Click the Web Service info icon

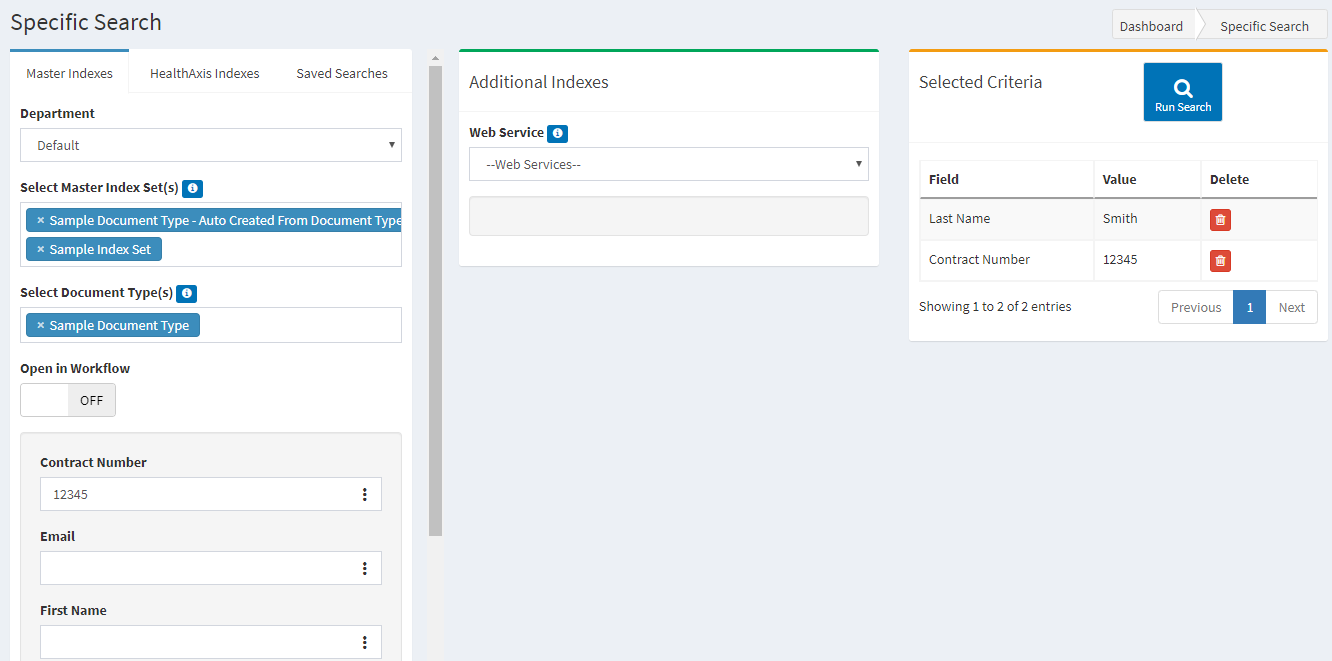(558, 133)
